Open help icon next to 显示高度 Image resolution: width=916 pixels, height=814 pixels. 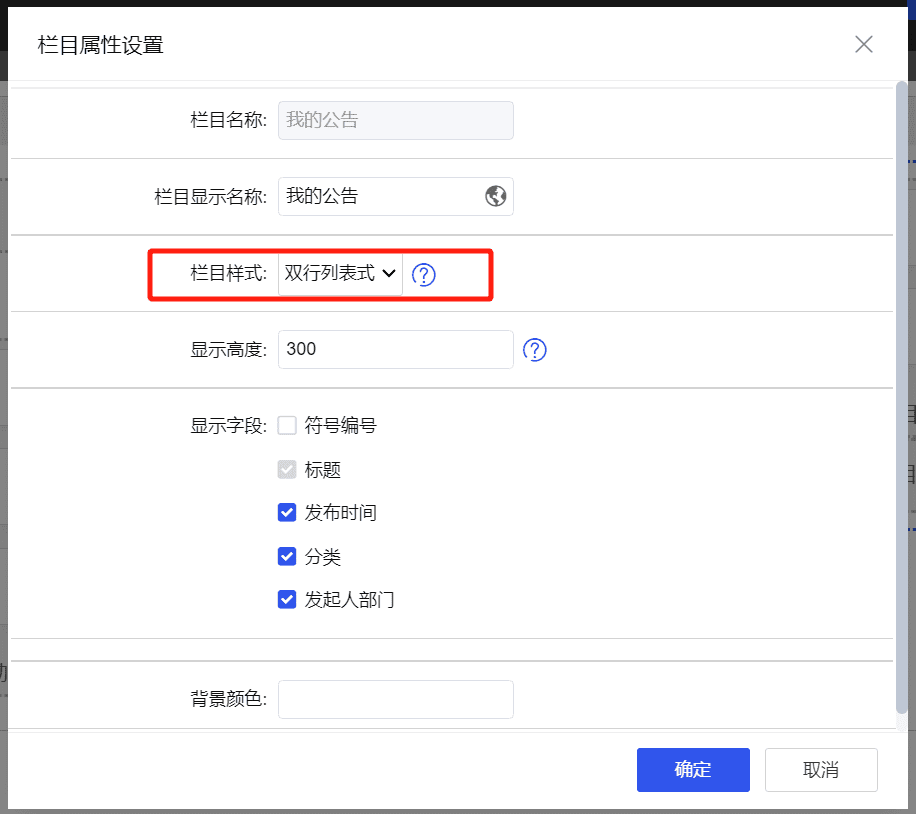click(x=535, y=350)
